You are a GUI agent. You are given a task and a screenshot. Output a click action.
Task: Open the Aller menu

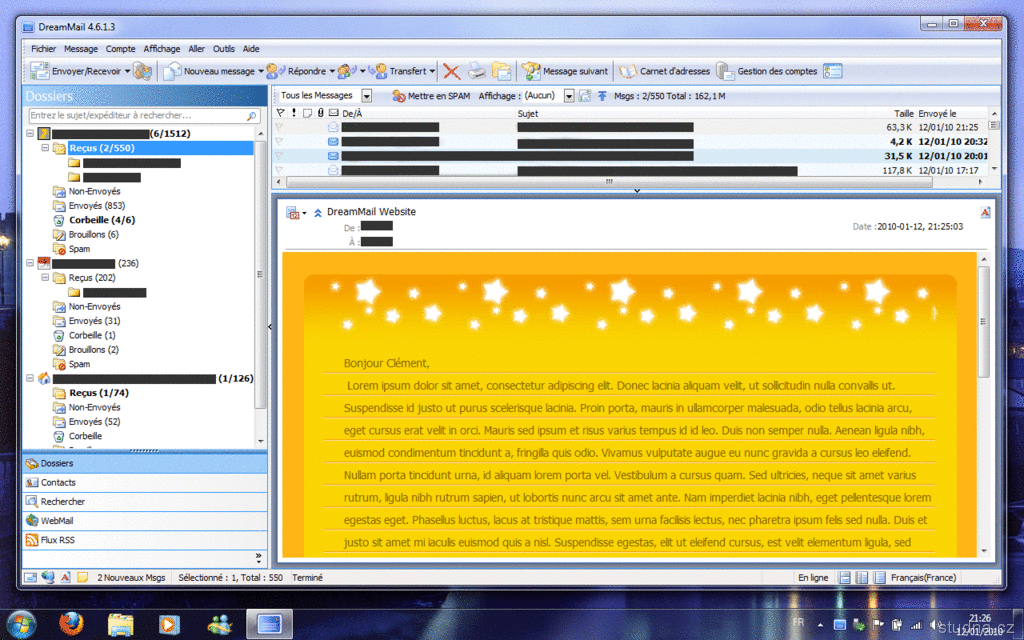coord(197,49)
